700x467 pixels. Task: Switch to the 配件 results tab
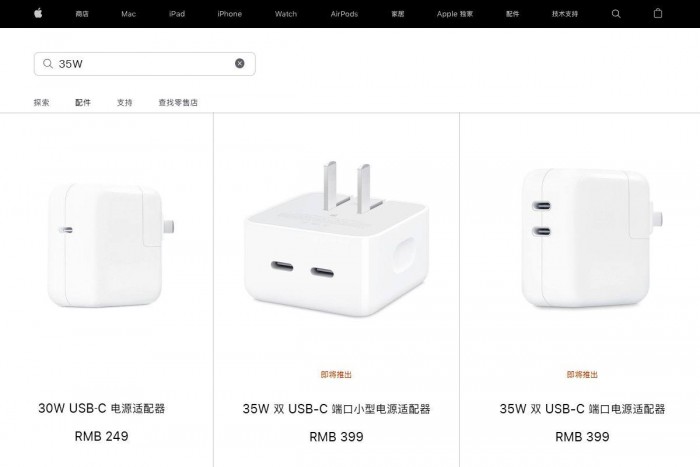point(83,102)
